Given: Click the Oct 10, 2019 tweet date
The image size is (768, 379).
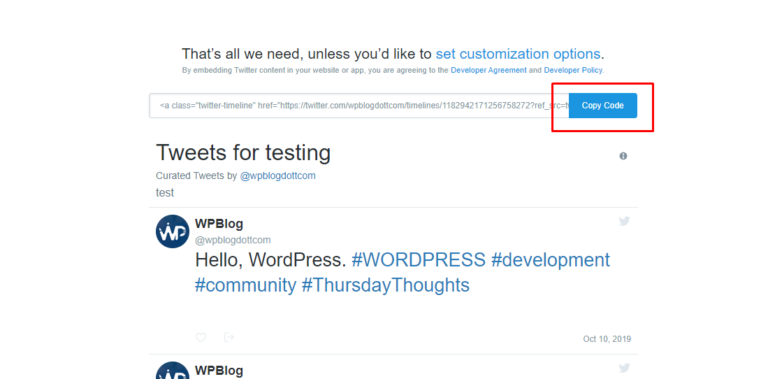Looking at the screenshot, I should point(607,339).
